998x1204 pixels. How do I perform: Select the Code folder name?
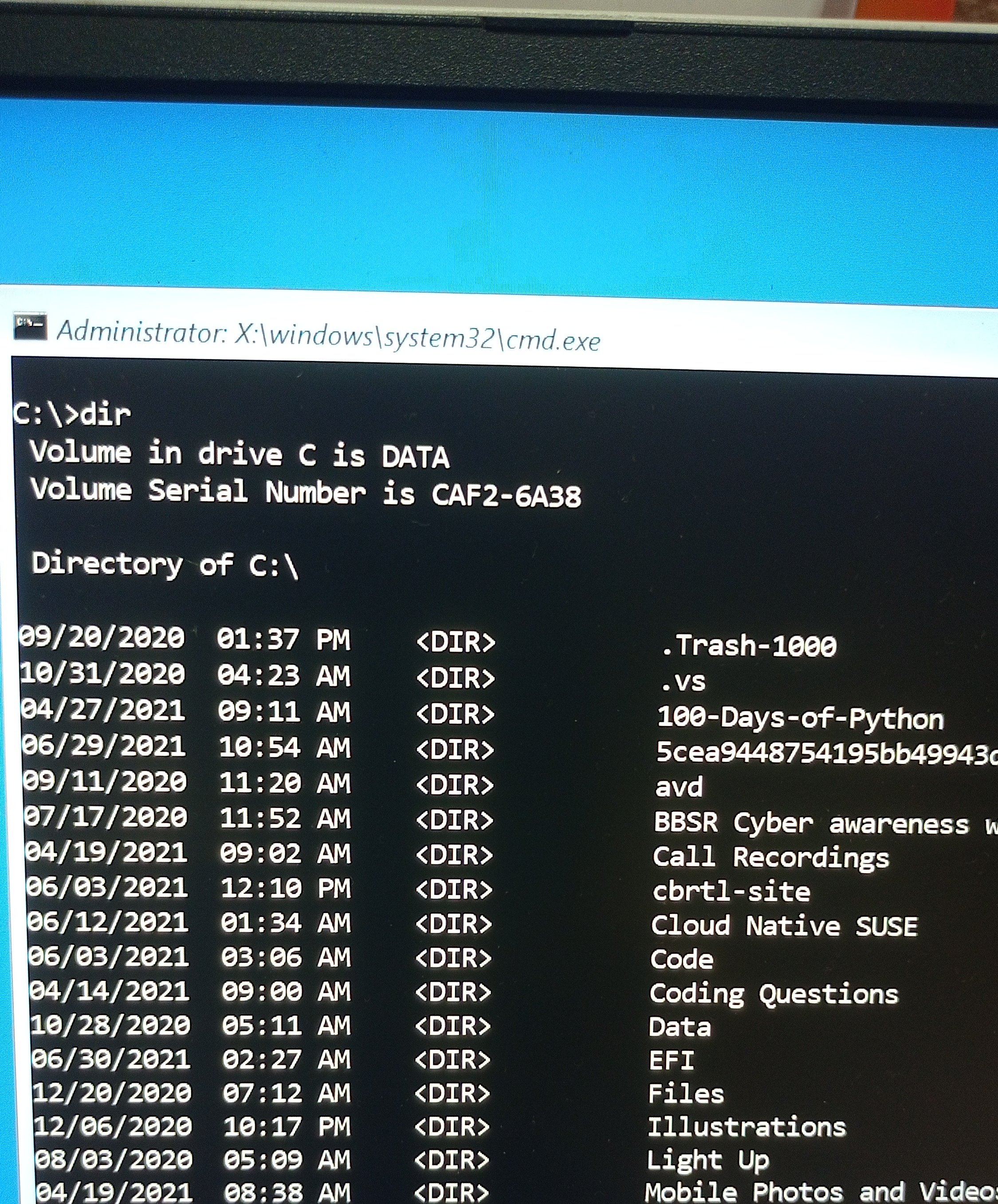click(x=682, y=959)
